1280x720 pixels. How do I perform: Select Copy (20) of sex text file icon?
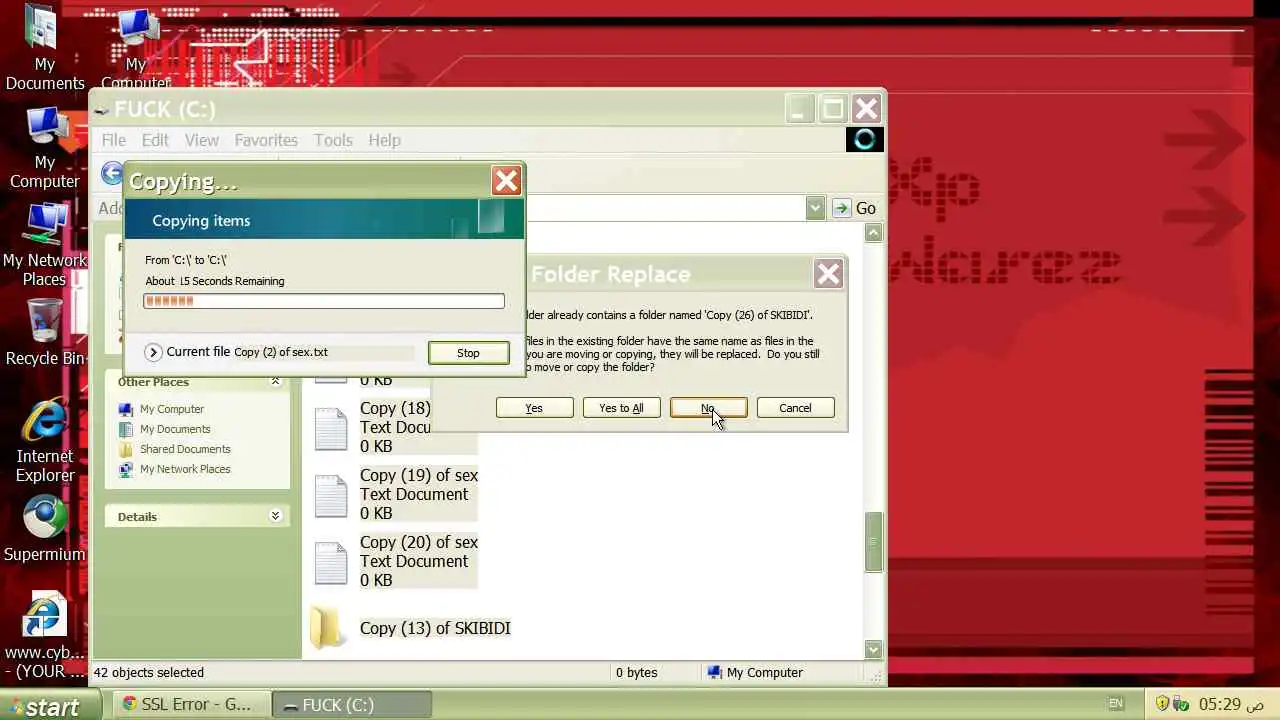331,562
